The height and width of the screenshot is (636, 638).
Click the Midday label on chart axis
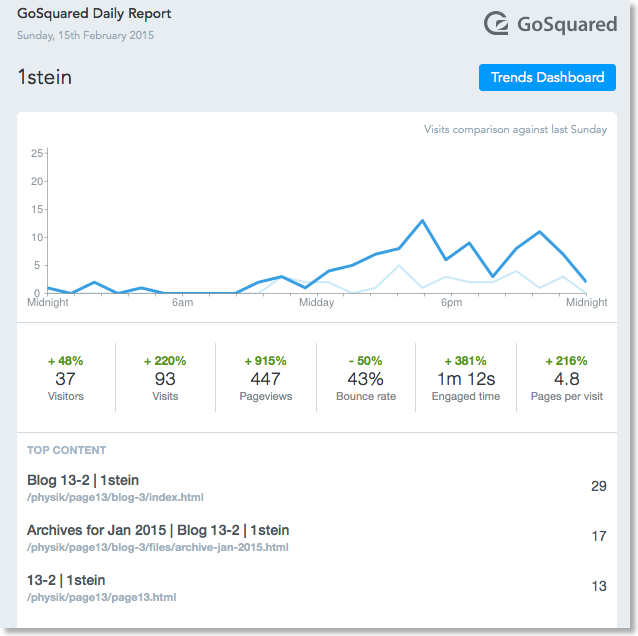[x=317, y=302]
